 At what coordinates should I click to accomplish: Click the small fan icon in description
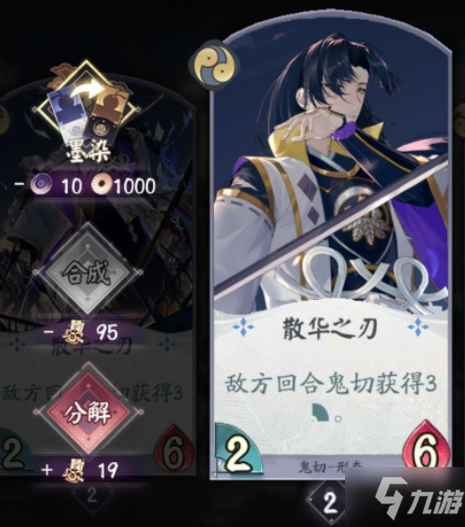[319, 413]
